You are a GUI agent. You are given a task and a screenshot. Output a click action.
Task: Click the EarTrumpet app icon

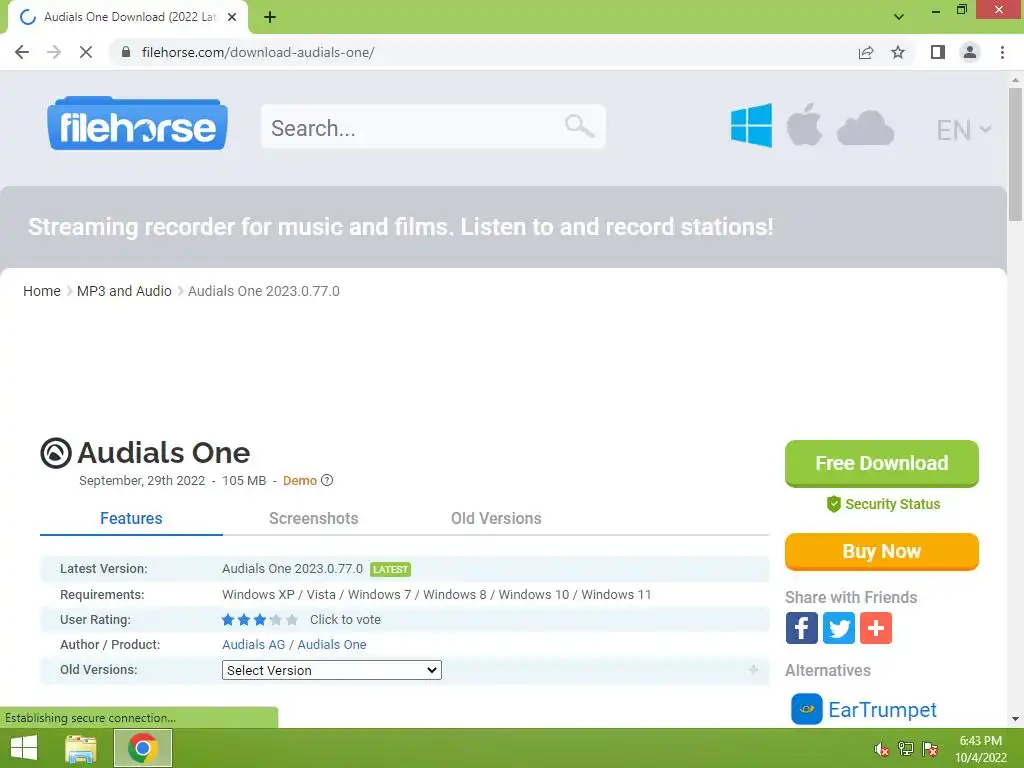(807, 709)
